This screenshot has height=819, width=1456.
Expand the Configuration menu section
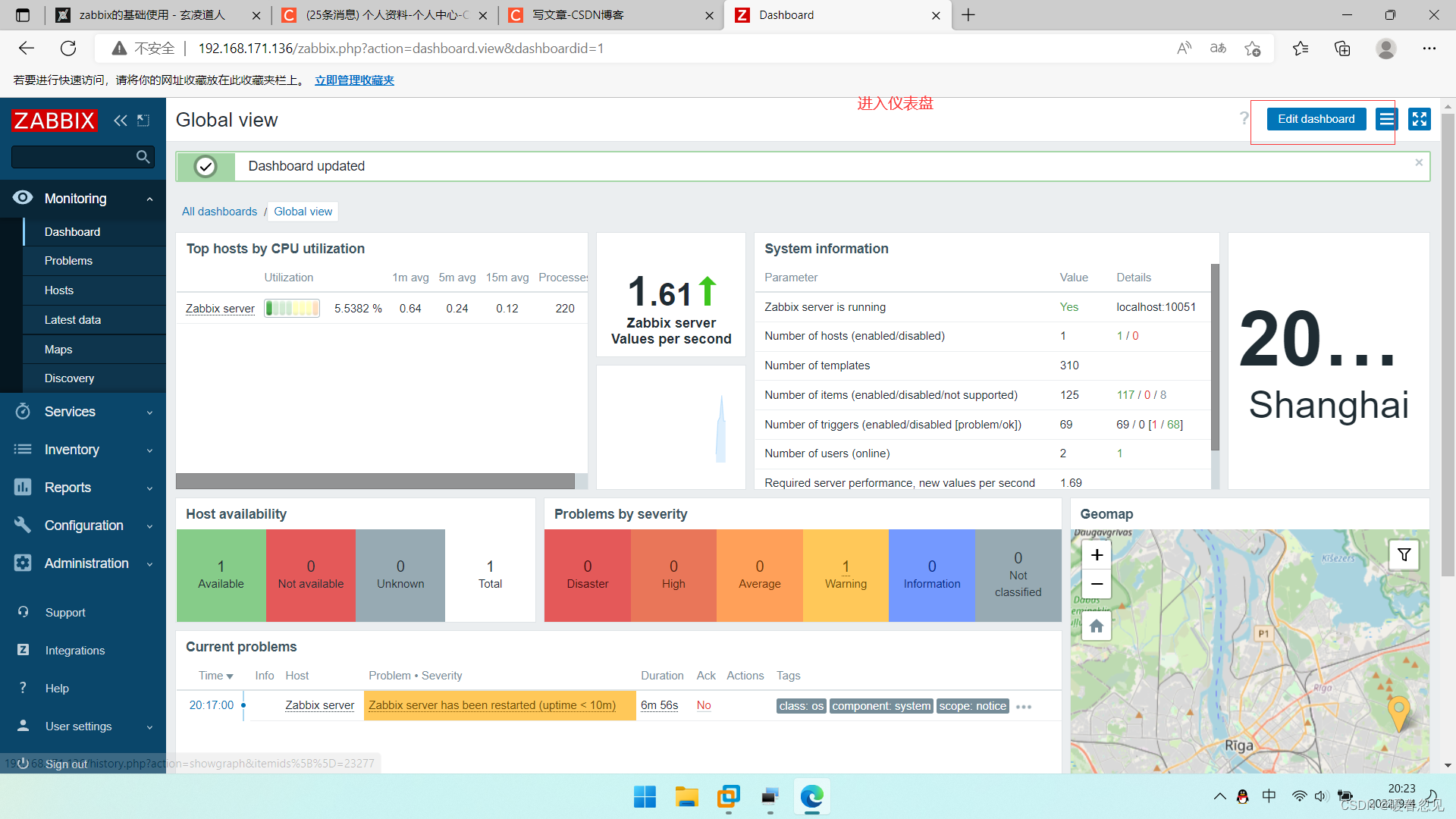tap(83, 526)
